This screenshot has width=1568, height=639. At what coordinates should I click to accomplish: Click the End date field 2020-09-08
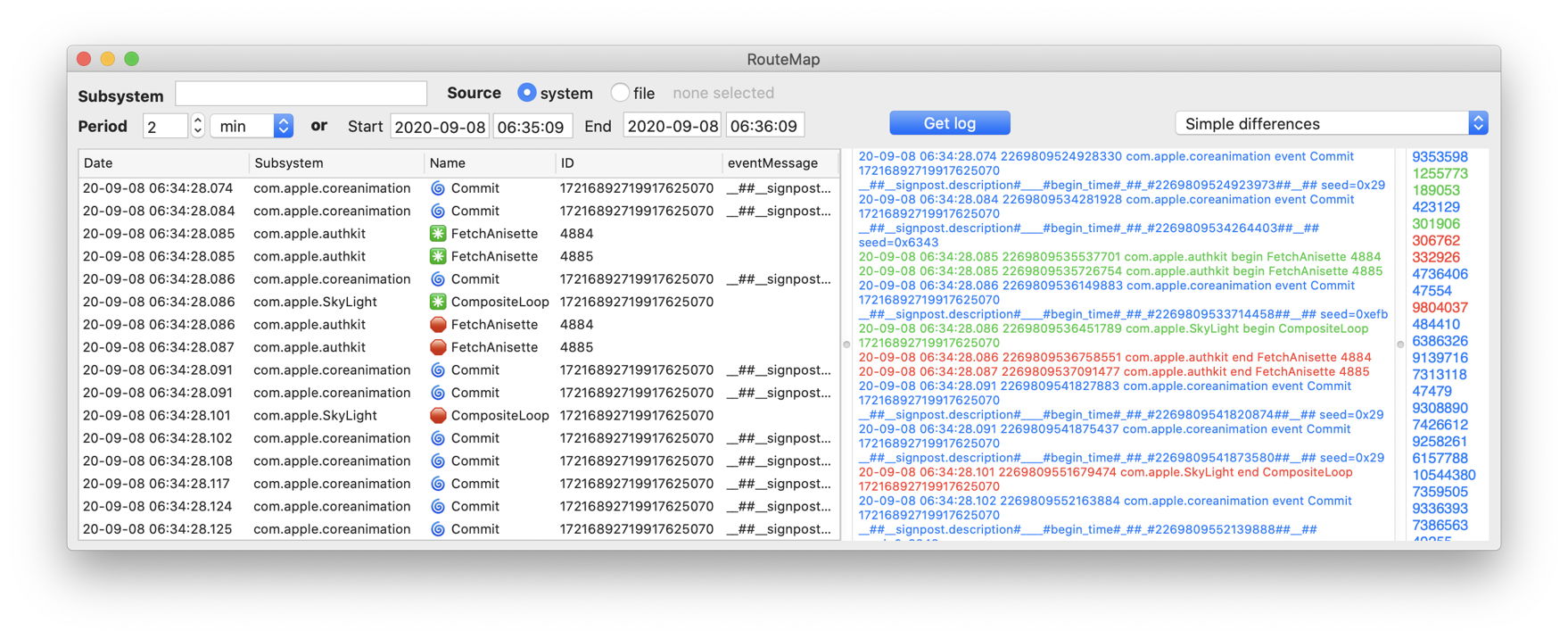673,127
